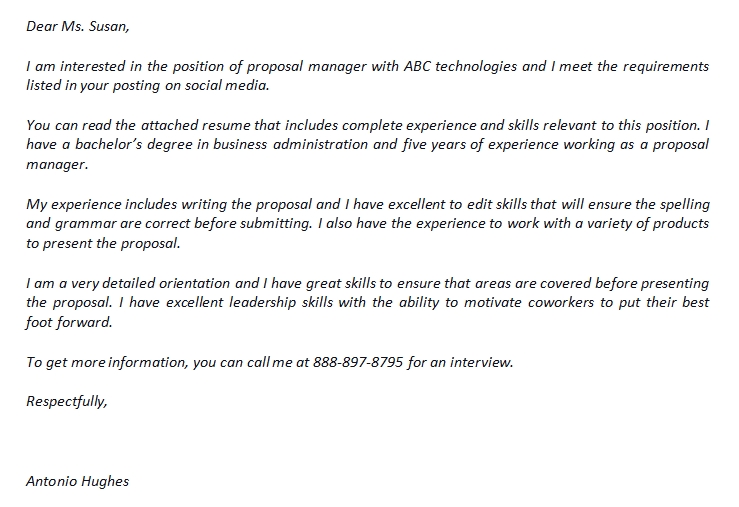
Task: Click the greeting 'Dear Ms. Susan,'
Action: point(77,26)
